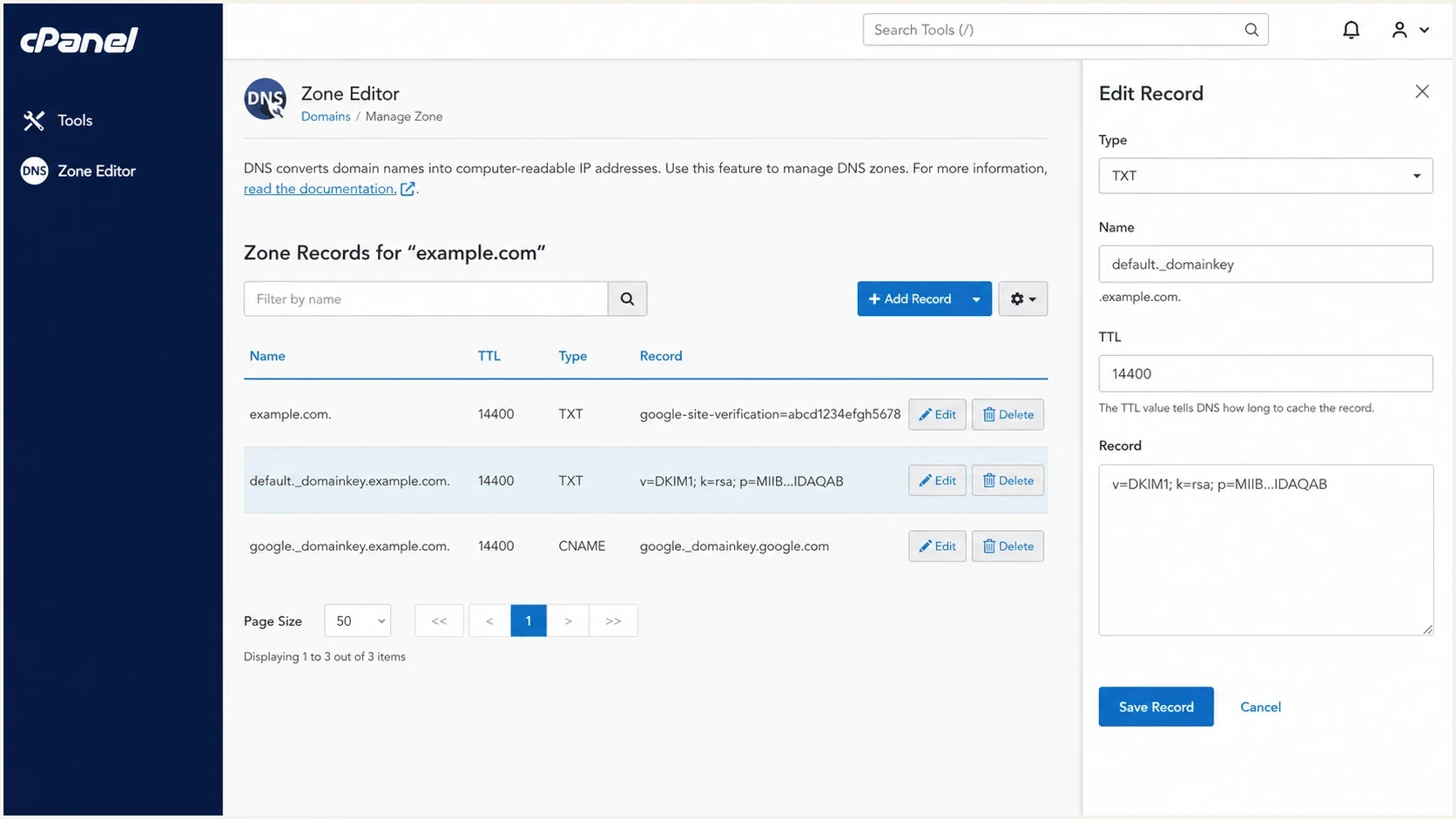Image resolution: width=1456 pixels, height=819 pixels.
Task: Sort by Name column header
Action: (267, 356)
